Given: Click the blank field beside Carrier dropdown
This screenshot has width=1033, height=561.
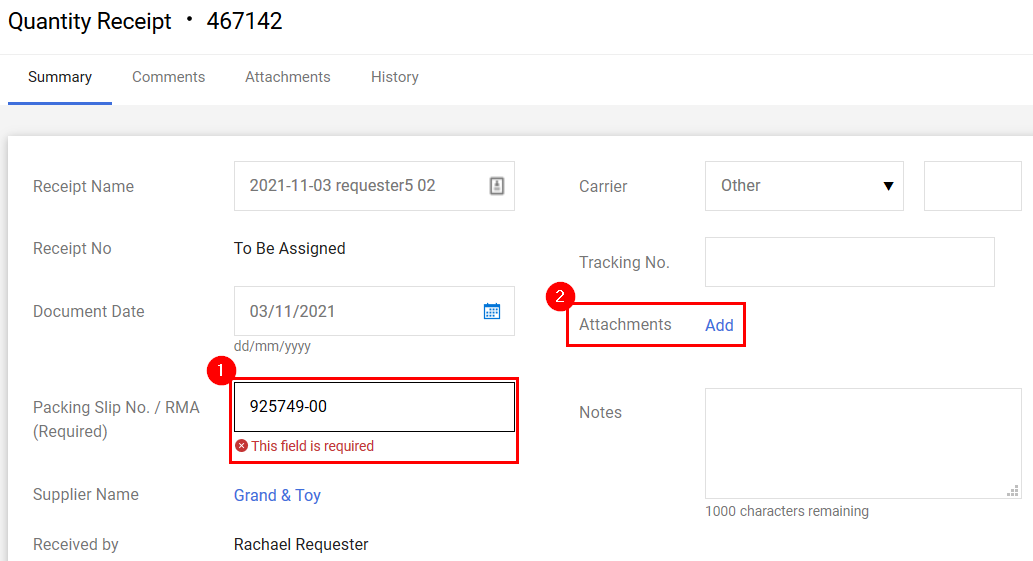Looking at the screenshot, I should (973, 186).
